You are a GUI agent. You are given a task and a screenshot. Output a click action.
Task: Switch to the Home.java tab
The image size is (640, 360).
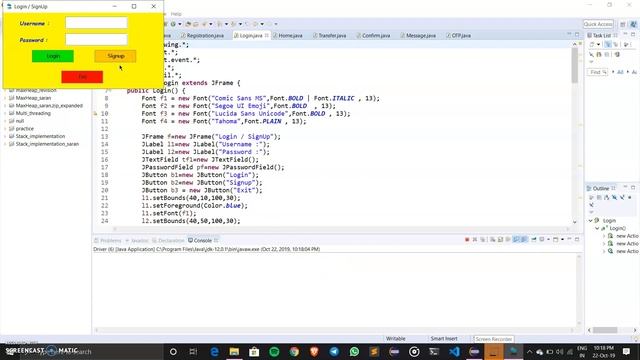coord(288,36)
